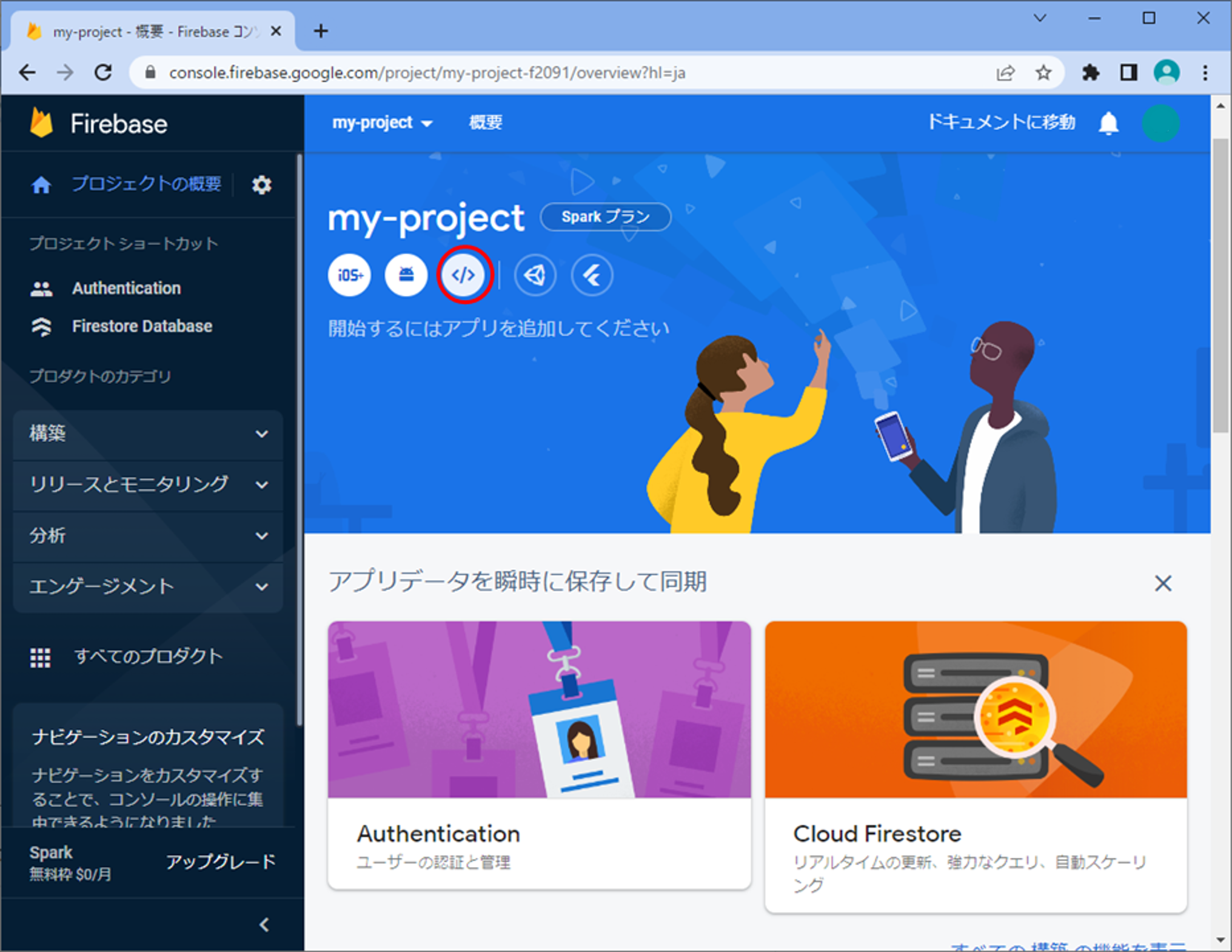This screenshot has width=1232, height=952.
Task: Expand the 構築 category
Action: pos(148,434)
